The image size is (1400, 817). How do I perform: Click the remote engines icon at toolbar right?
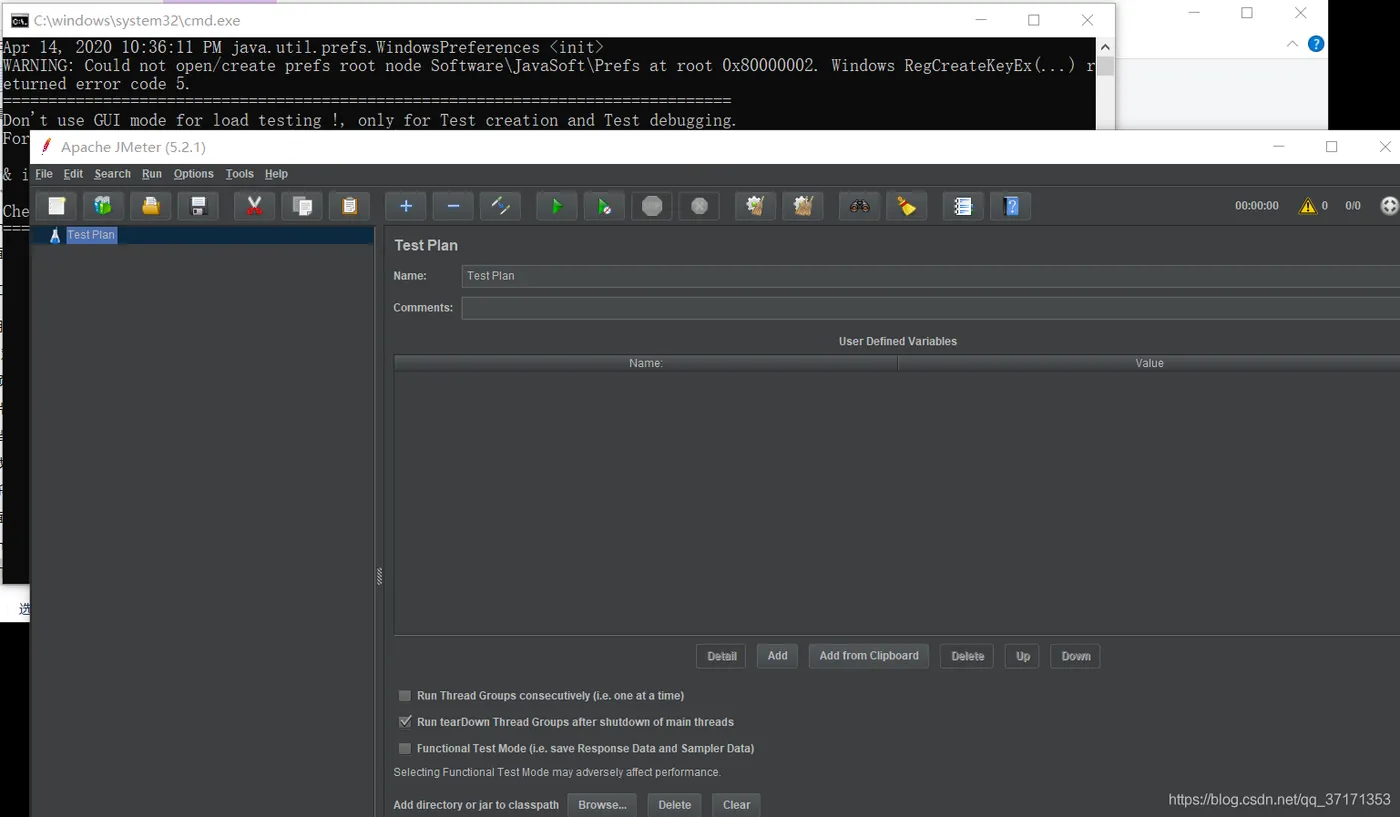(1389, 205)
